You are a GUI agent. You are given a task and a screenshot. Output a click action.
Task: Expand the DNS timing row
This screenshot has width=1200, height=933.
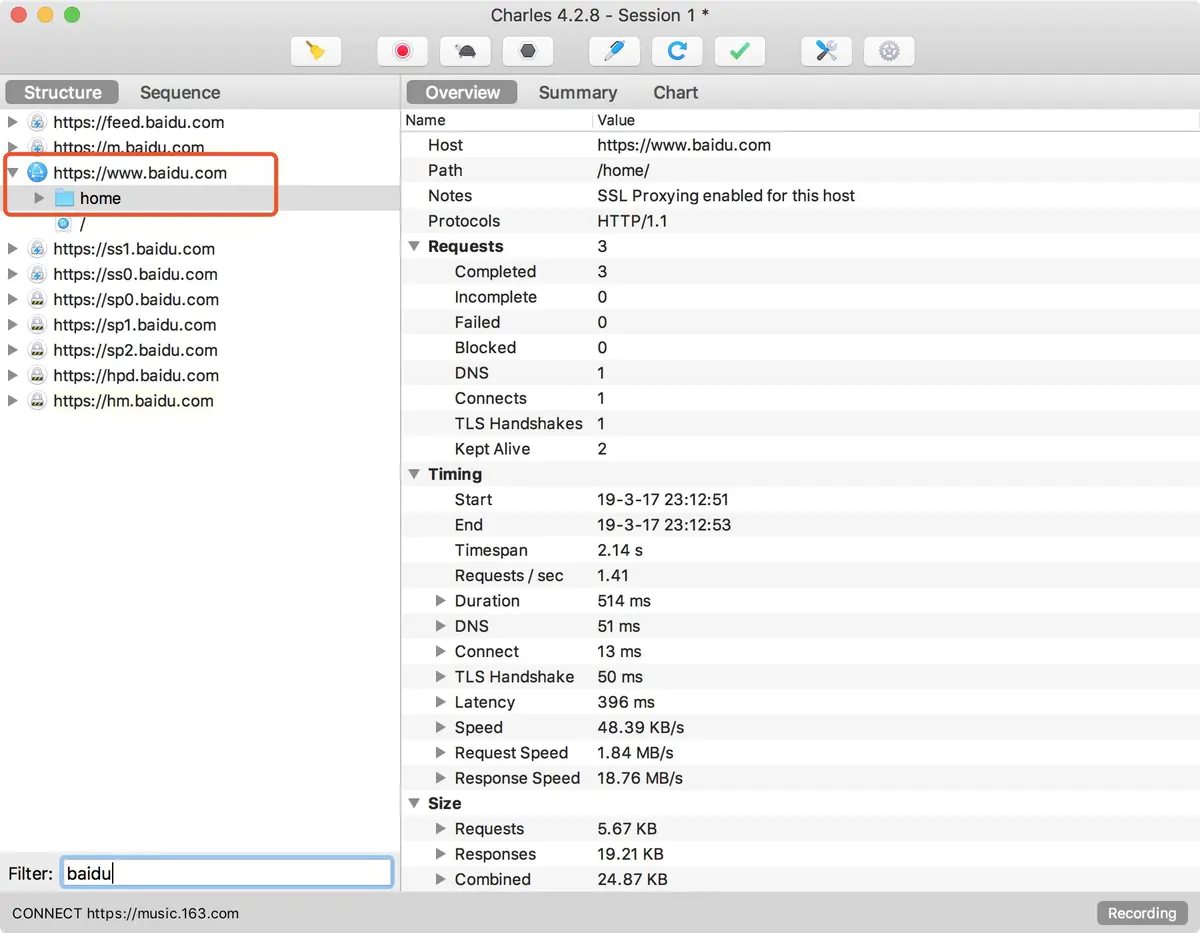440,626
